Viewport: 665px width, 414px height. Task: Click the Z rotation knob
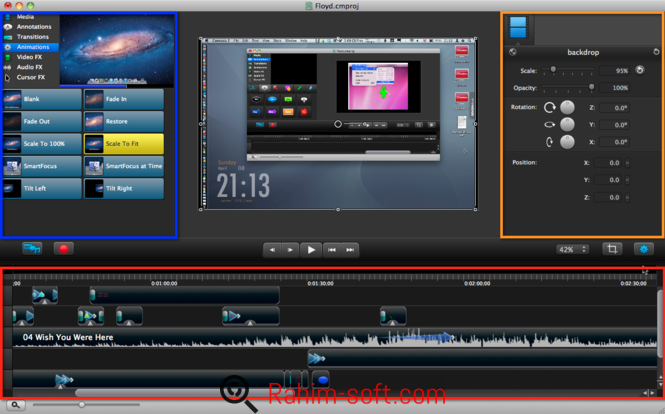[x=567, y=107]
